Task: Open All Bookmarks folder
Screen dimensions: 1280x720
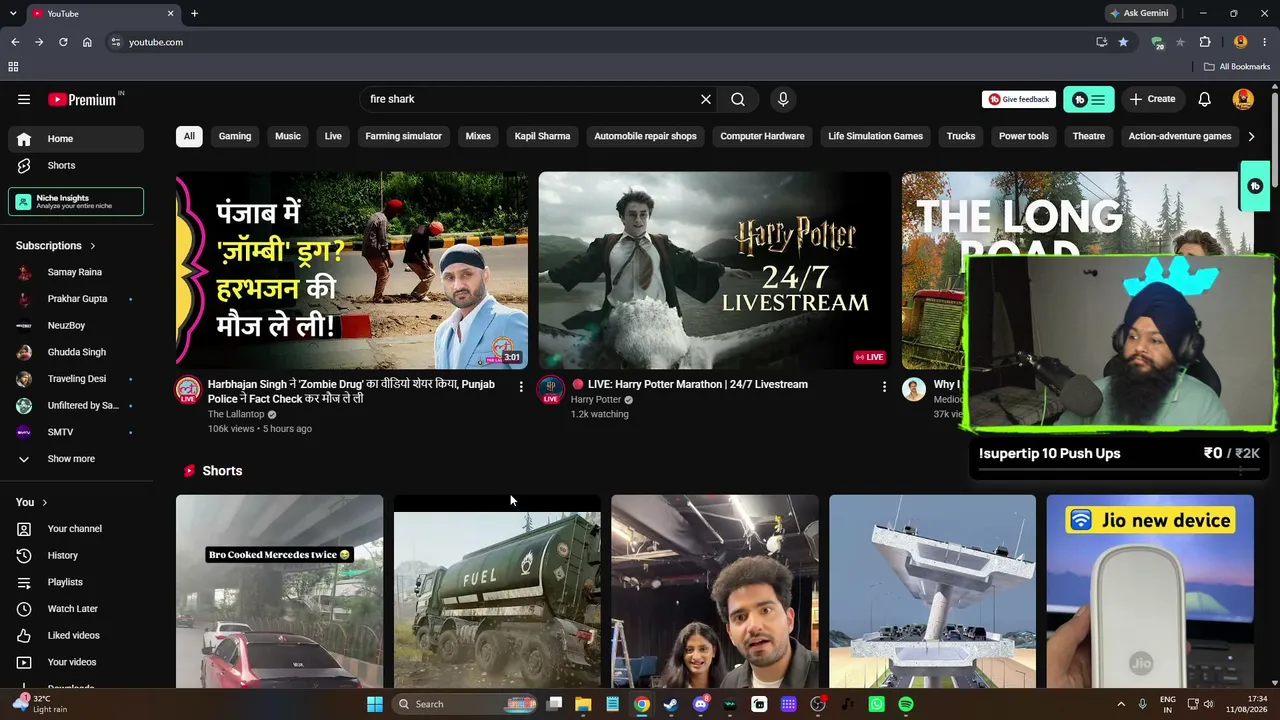Action: pos(1237,67)
